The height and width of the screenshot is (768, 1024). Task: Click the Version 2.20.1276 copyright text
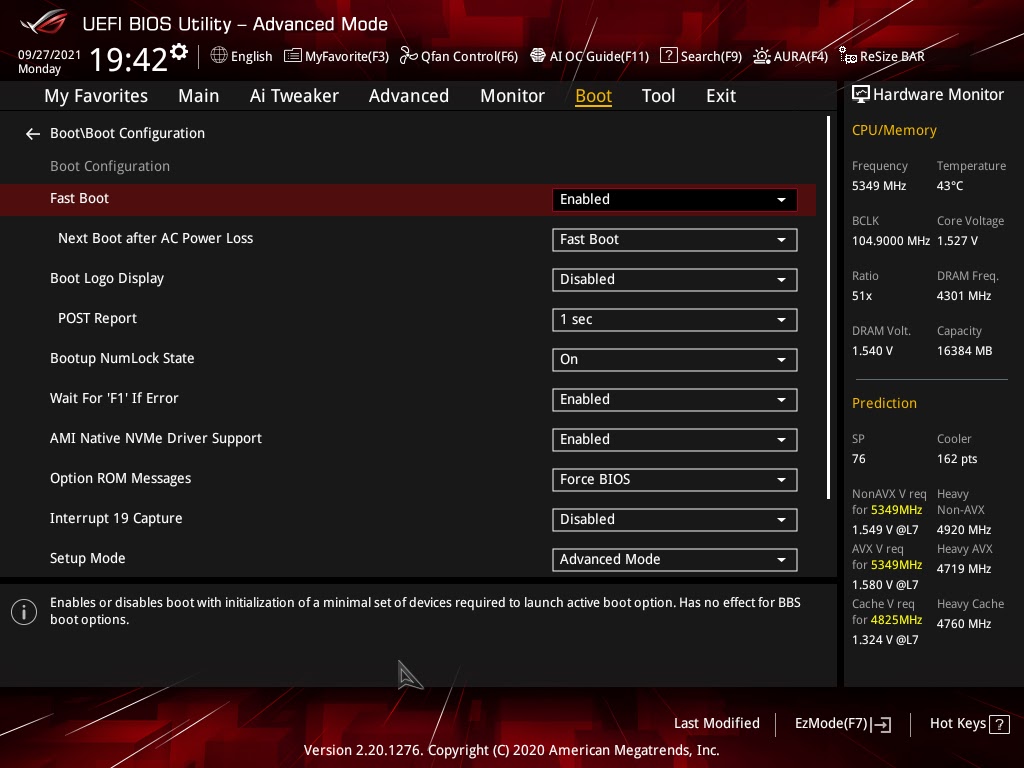point(511,750)
